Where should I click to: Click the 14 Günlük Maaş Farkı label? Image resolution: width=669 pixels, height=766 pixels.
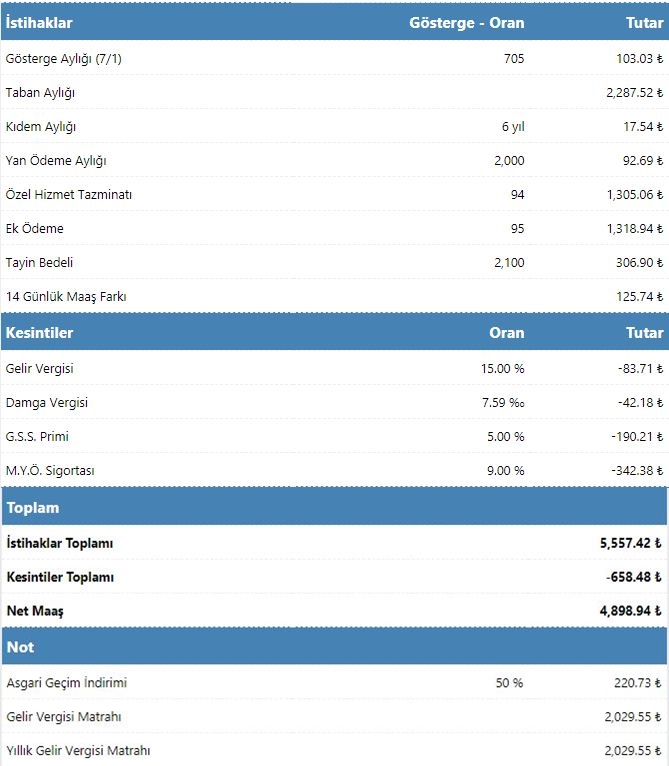pos(66,297)
